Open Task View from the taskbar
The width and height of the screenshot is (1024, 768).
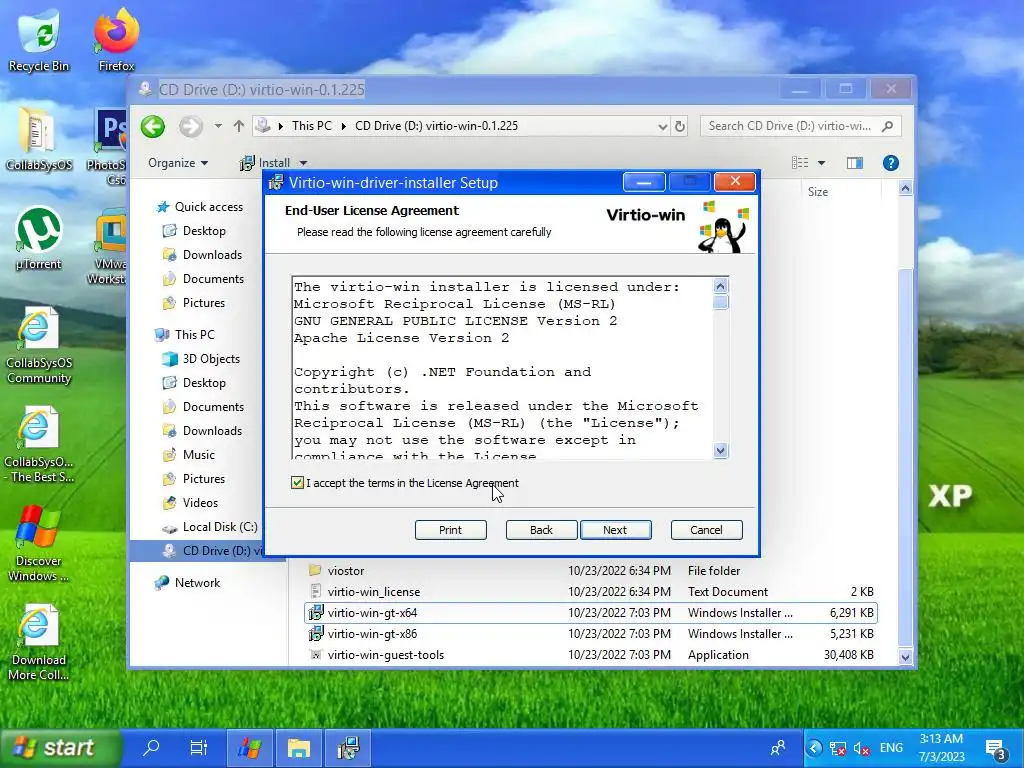[199, 747]
